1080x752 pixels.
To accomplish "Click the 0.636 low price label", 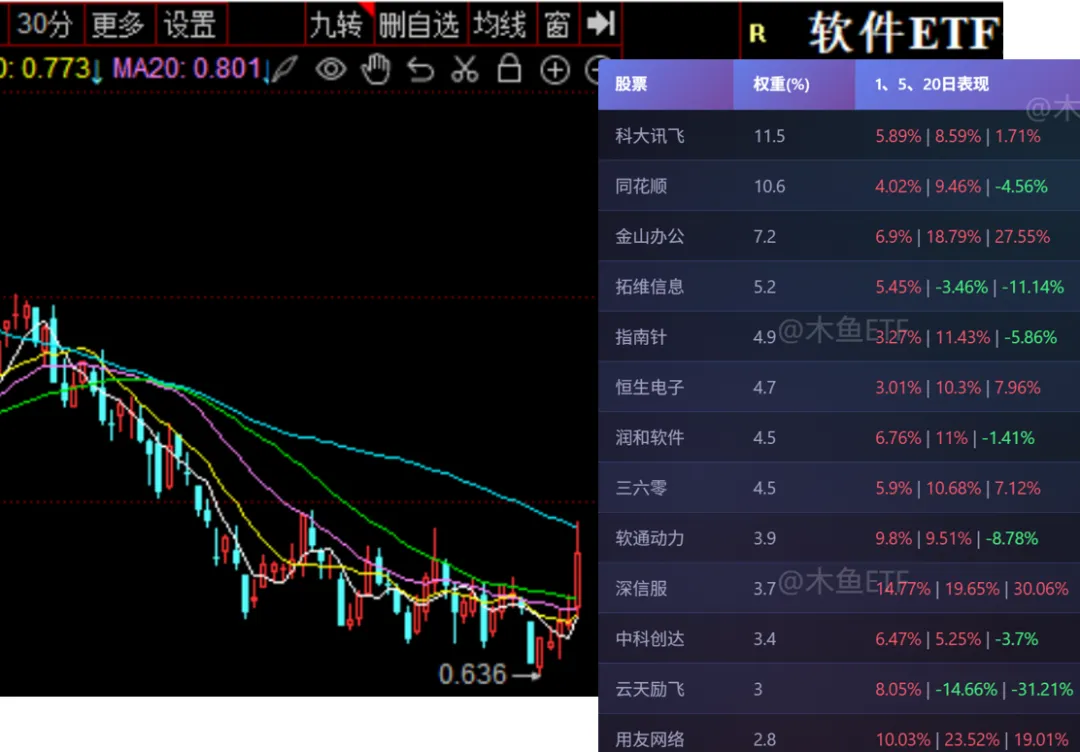I will [x=472, y=674].
